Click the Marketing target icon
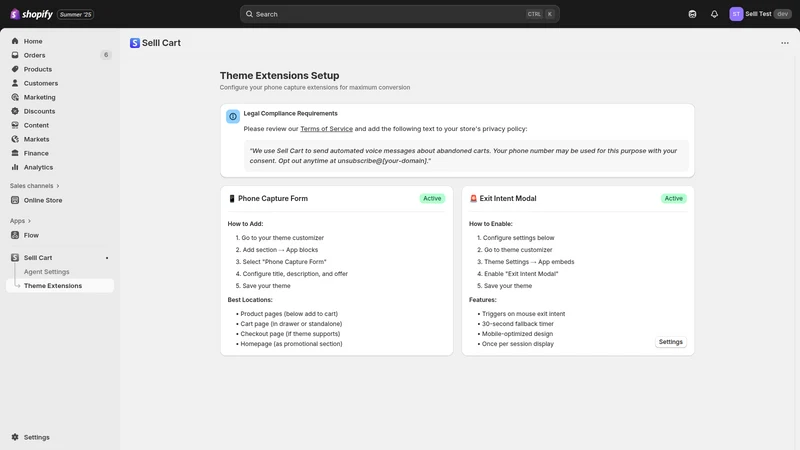 click(x=15, y=97)
